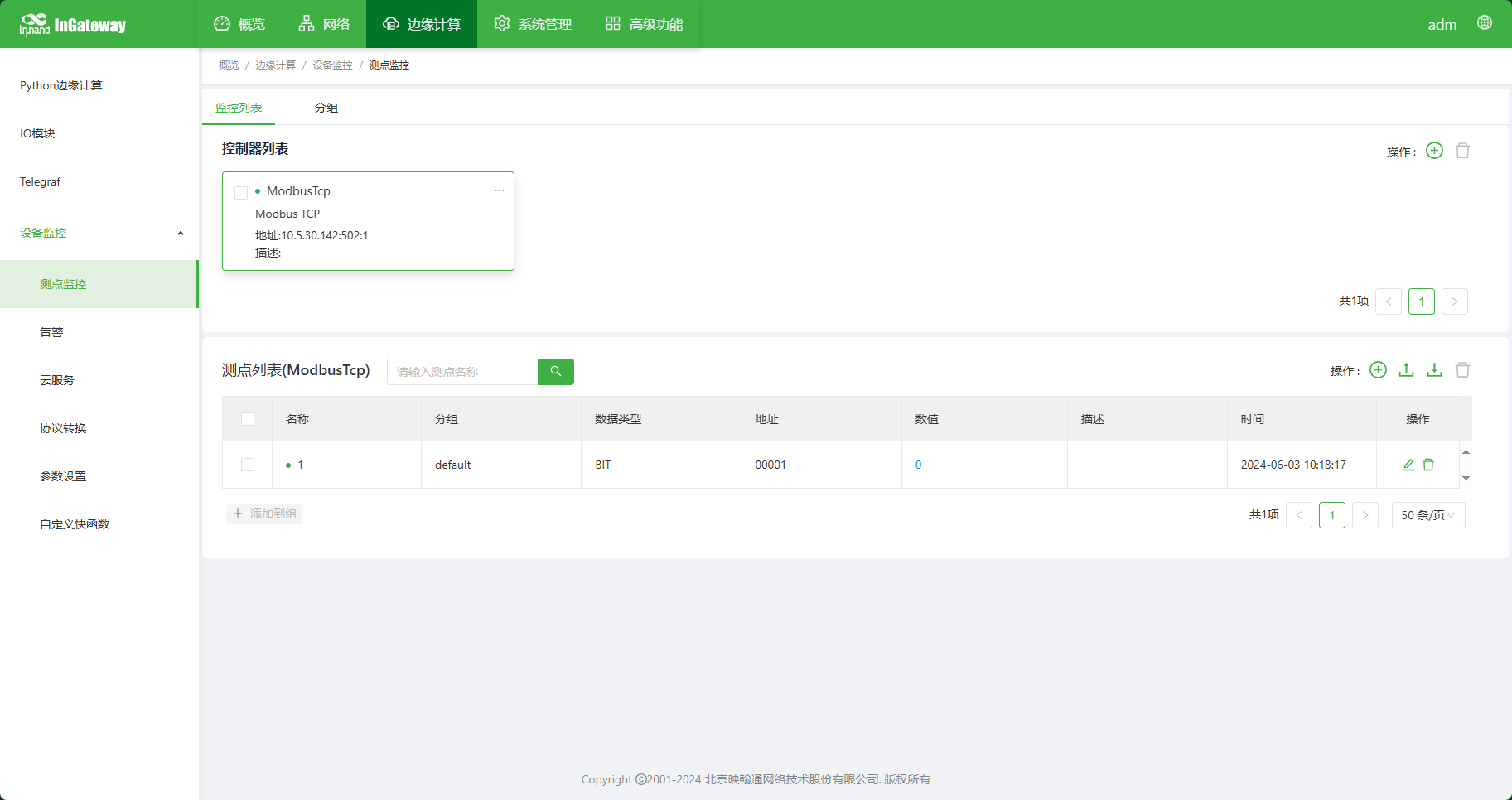
Task: Add a measuring point with plus icon
Action: (x=1378, y=370)
